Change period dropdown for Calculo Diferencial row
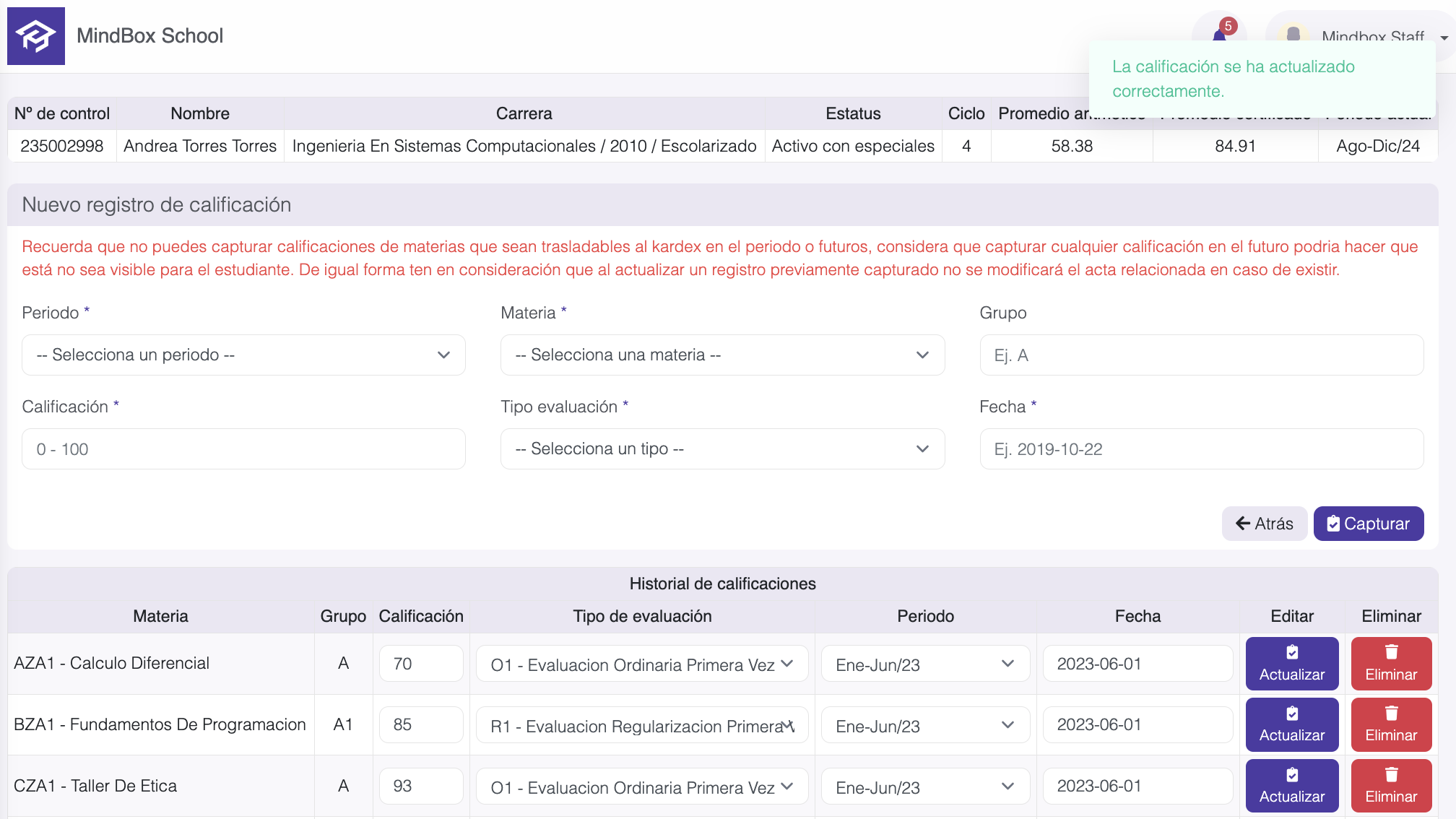 [924, 664]
